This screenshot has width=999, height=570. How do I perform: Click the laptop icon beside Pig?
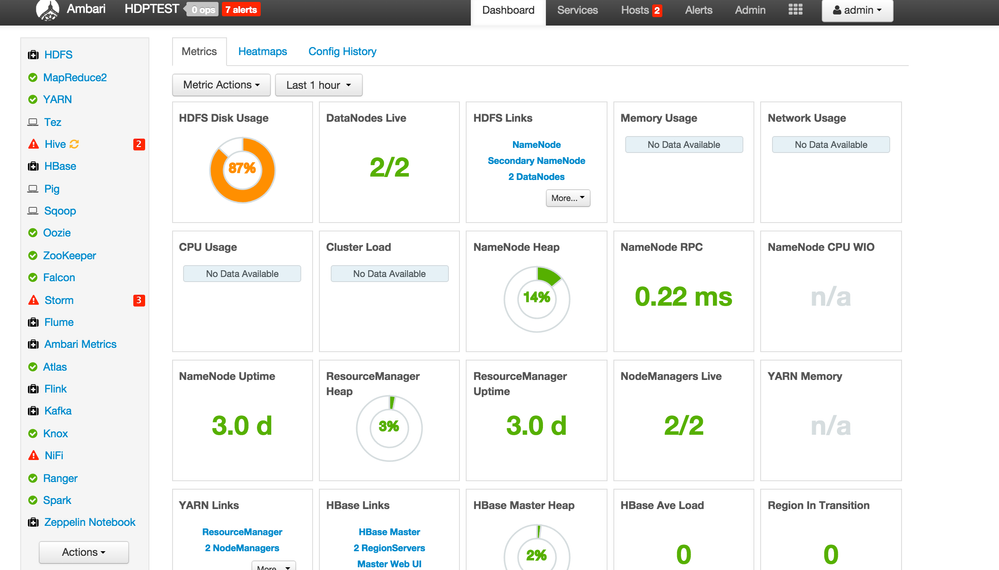(33, 189)
